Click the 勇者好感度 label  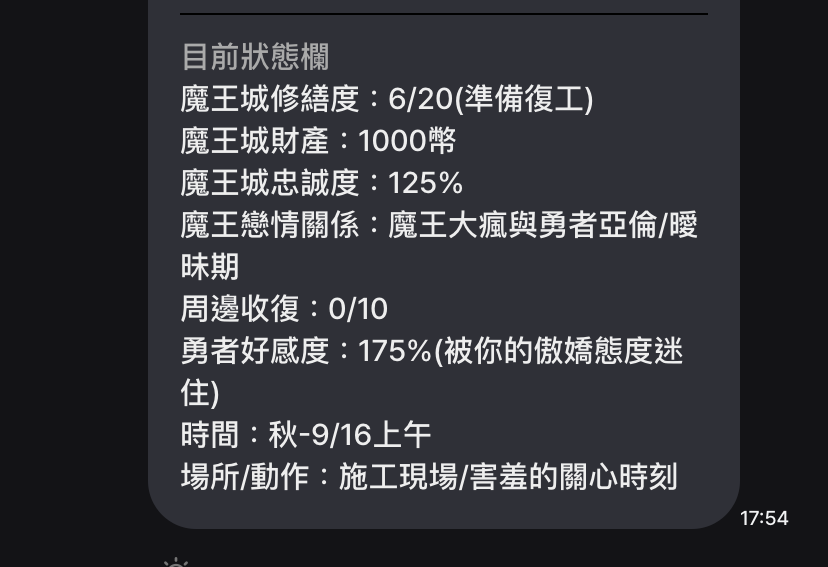255,351
